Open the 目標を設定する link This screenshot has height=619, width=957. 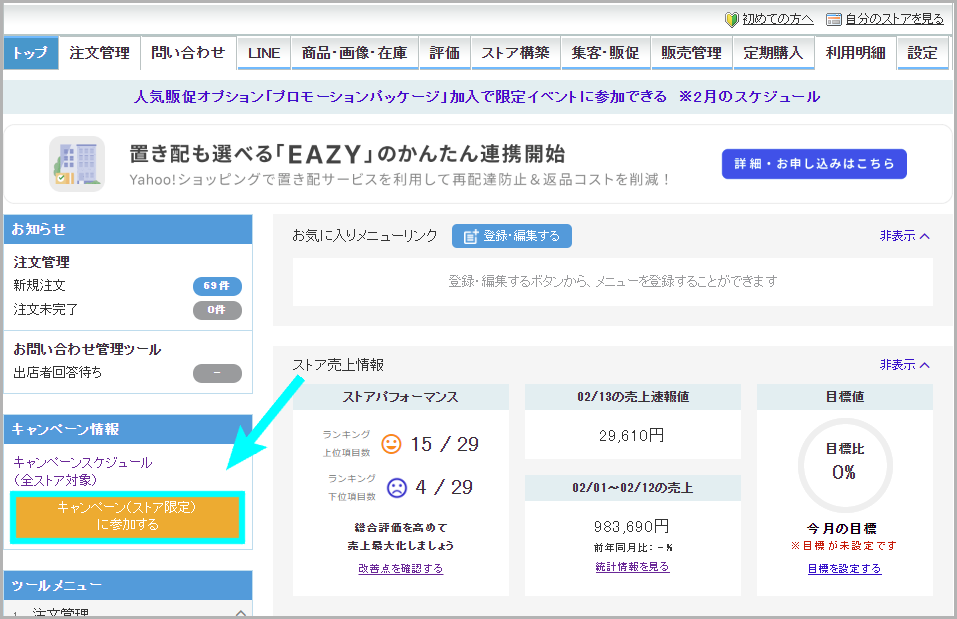[x=845, y=568]
